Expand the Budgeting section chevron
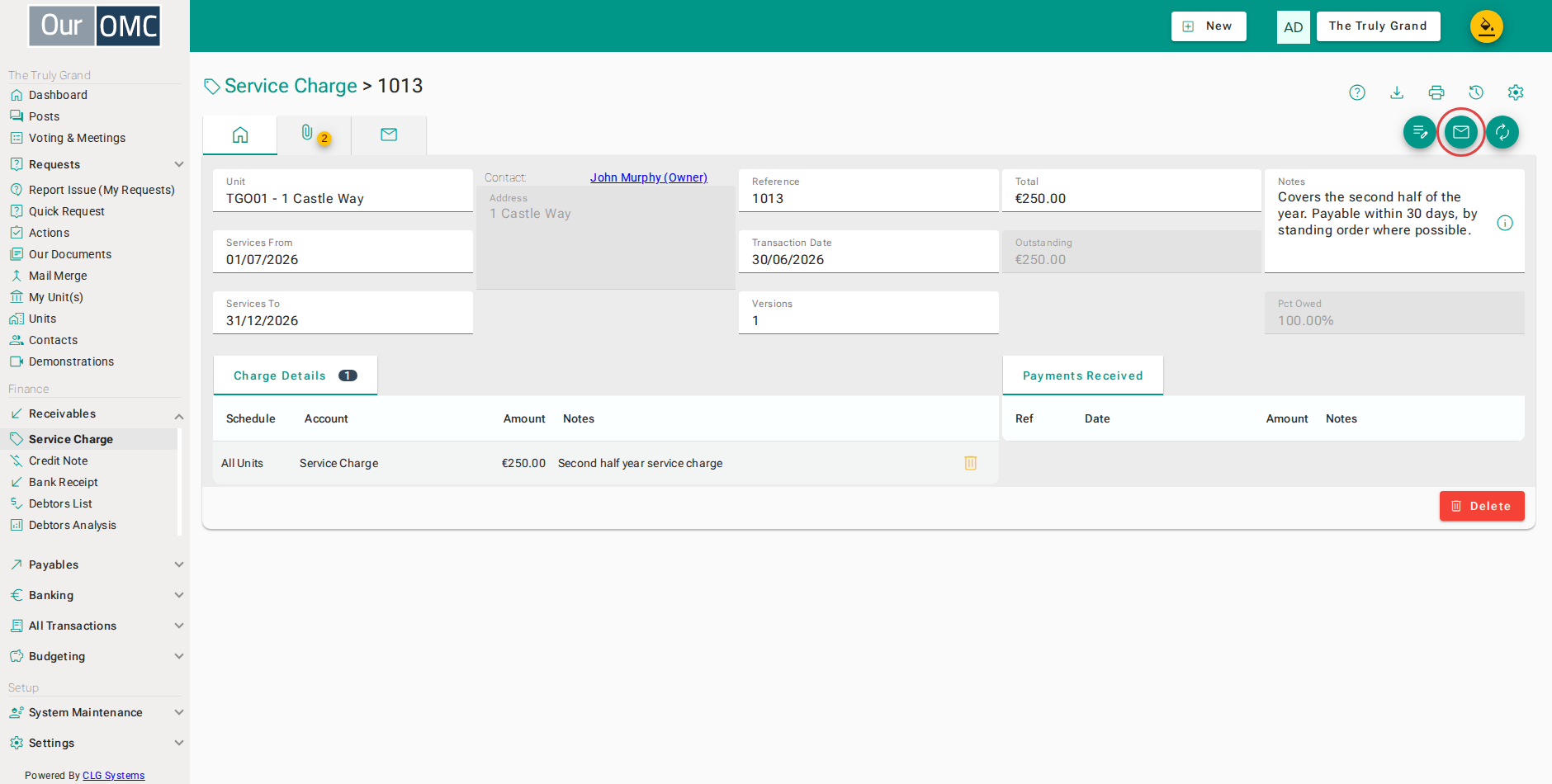 pyautogui.click(x=179, y=656)
